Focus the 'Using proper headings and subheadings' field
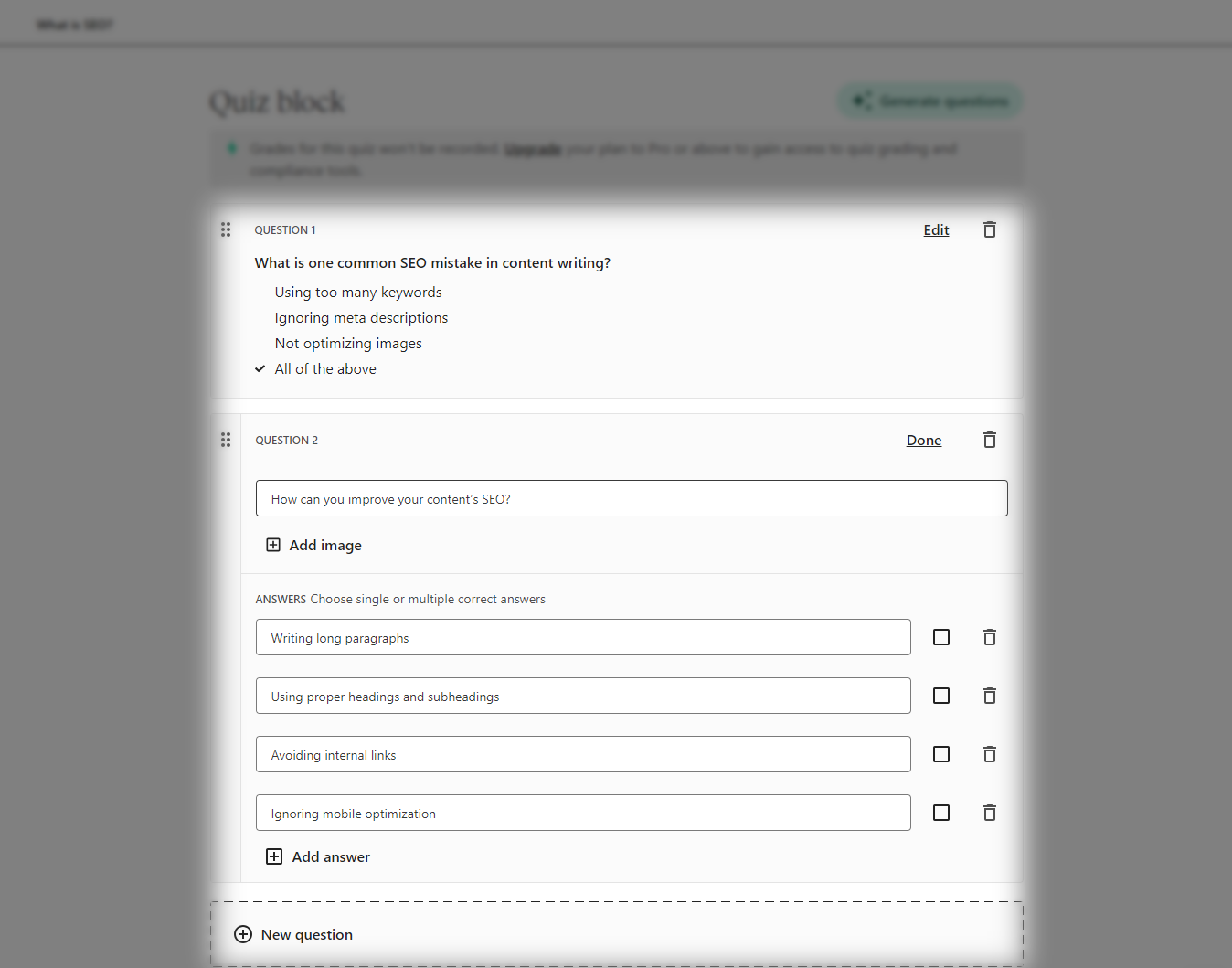1232x968 pixels. pyautogui.click(x=583, y=696)
